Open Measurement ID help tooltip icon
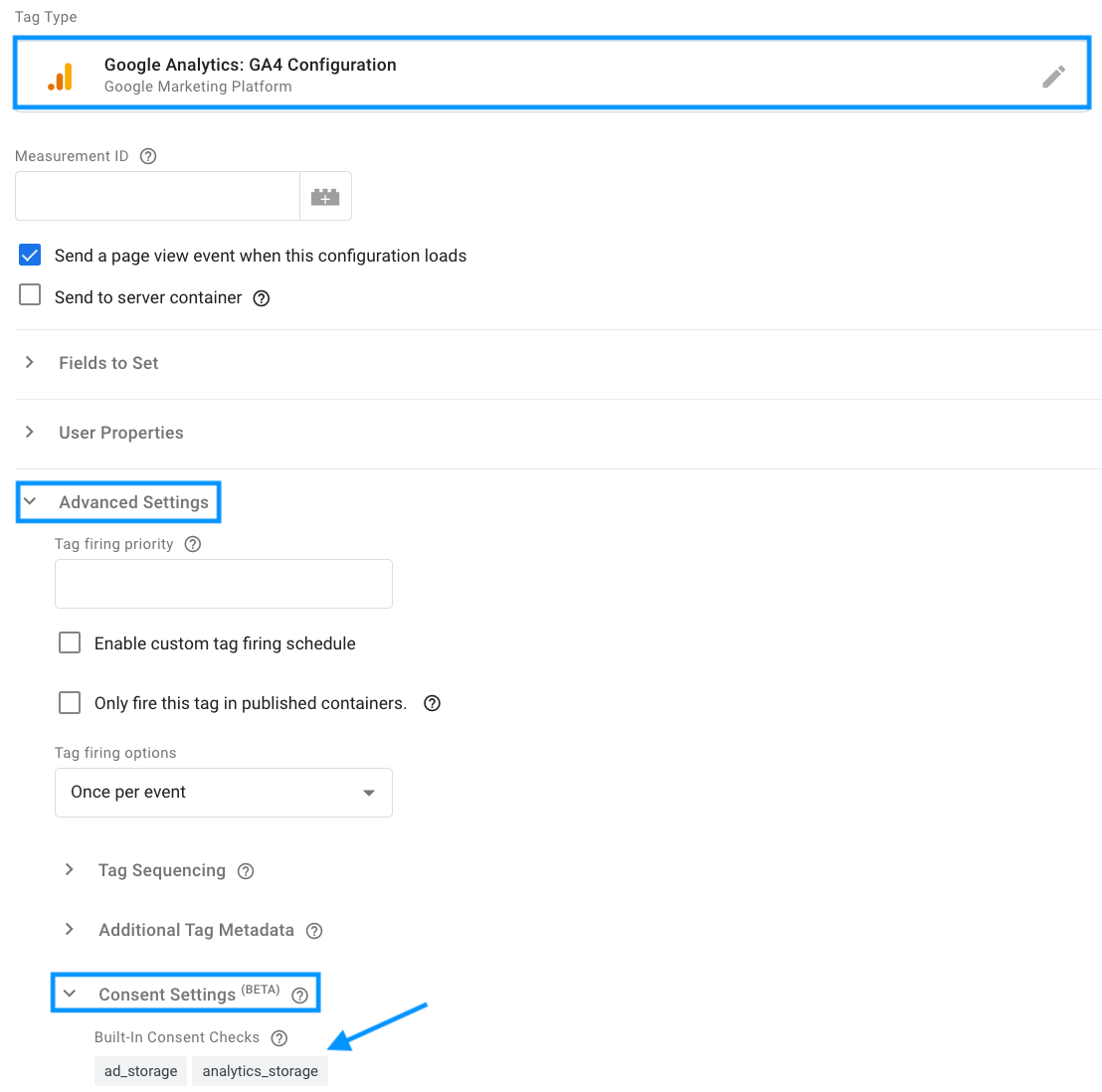 [x=148, y=156]
